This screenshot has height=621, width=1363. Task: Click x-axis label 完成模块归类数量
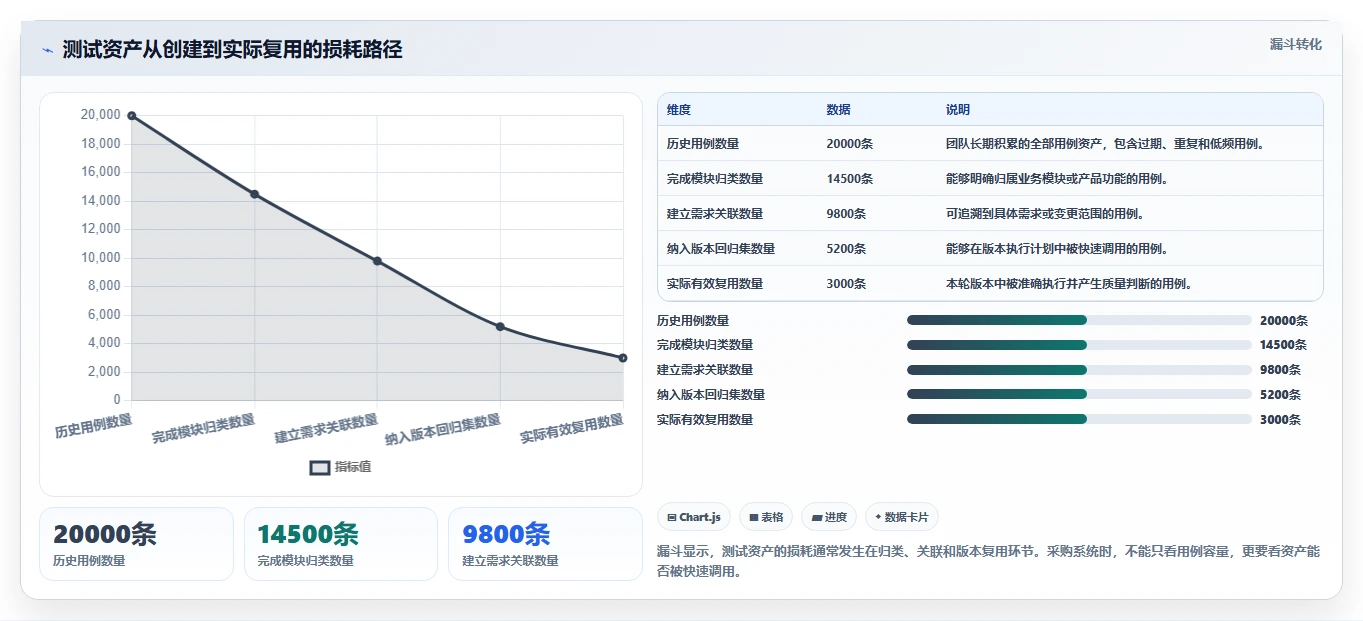pos(204,429)
